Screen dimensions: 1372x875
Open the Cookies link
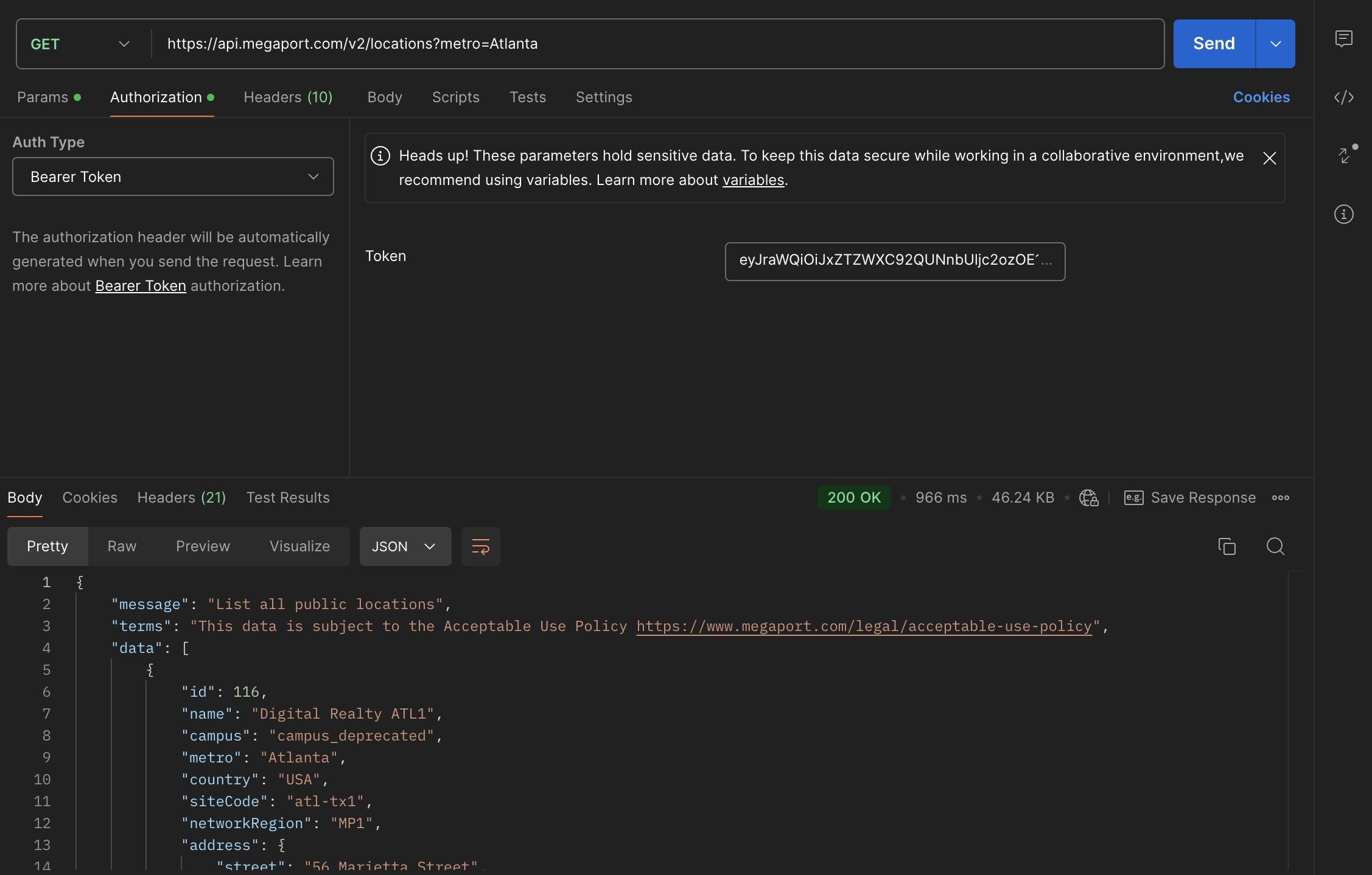coord(1261,97)
